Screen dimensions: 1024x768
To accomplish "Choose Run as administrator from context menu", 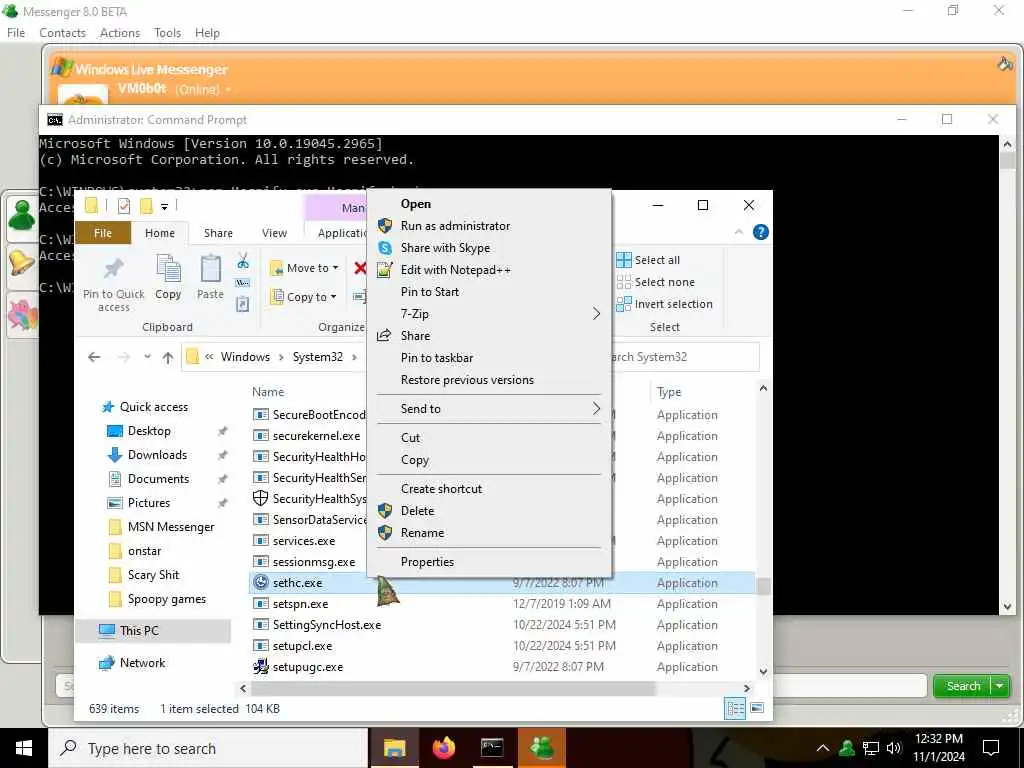I will (x=488, y=226).
